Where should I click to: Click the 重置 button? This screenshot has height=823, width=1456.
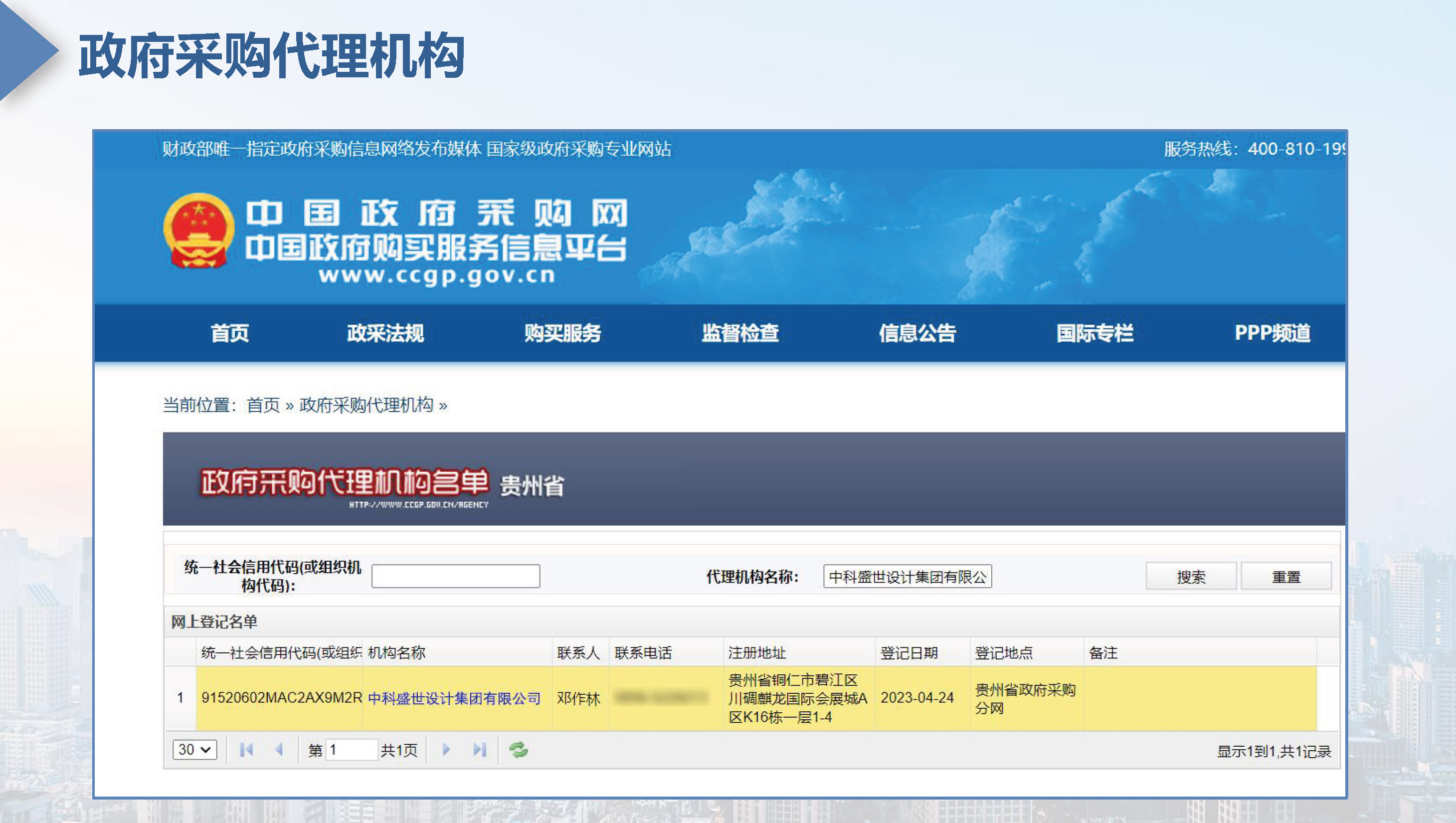point(1286,577)
